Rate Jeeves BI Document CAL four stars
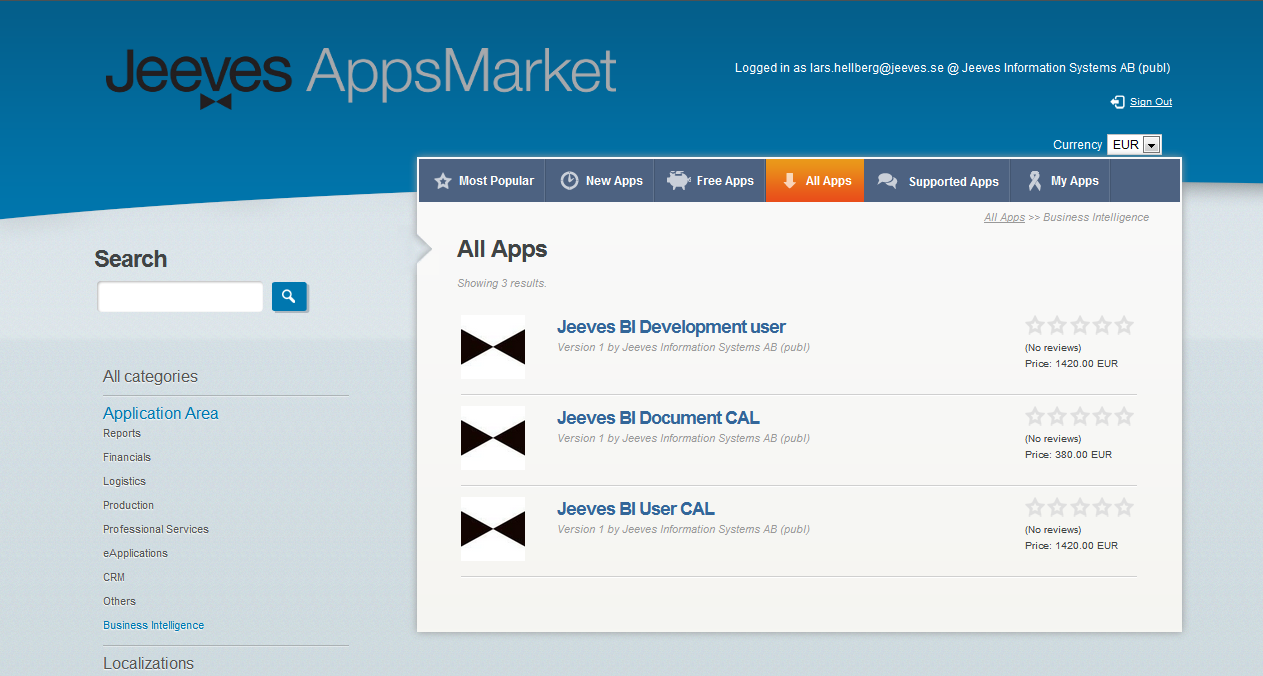Viewport: 1263px width, 676px height. 1102,416
